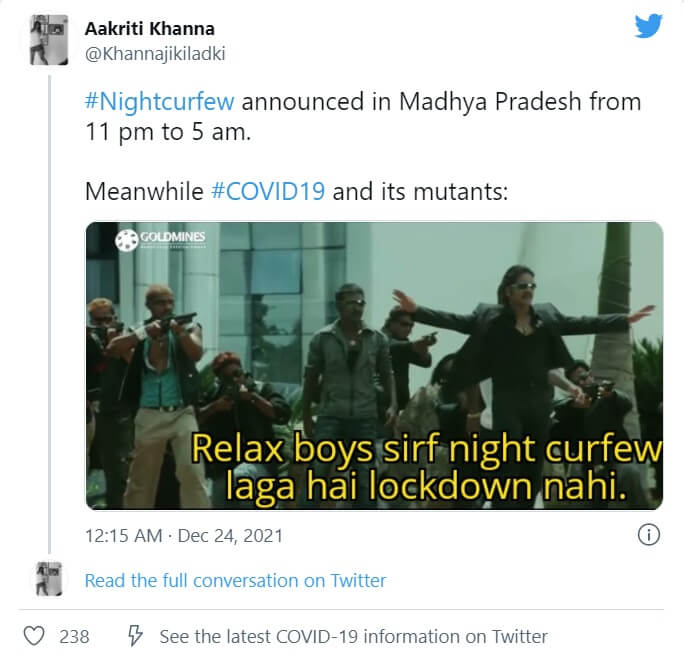The image size is (684, 659).
Task: Click the blue Twitter bird logo
Action: [x=648, y=26]
